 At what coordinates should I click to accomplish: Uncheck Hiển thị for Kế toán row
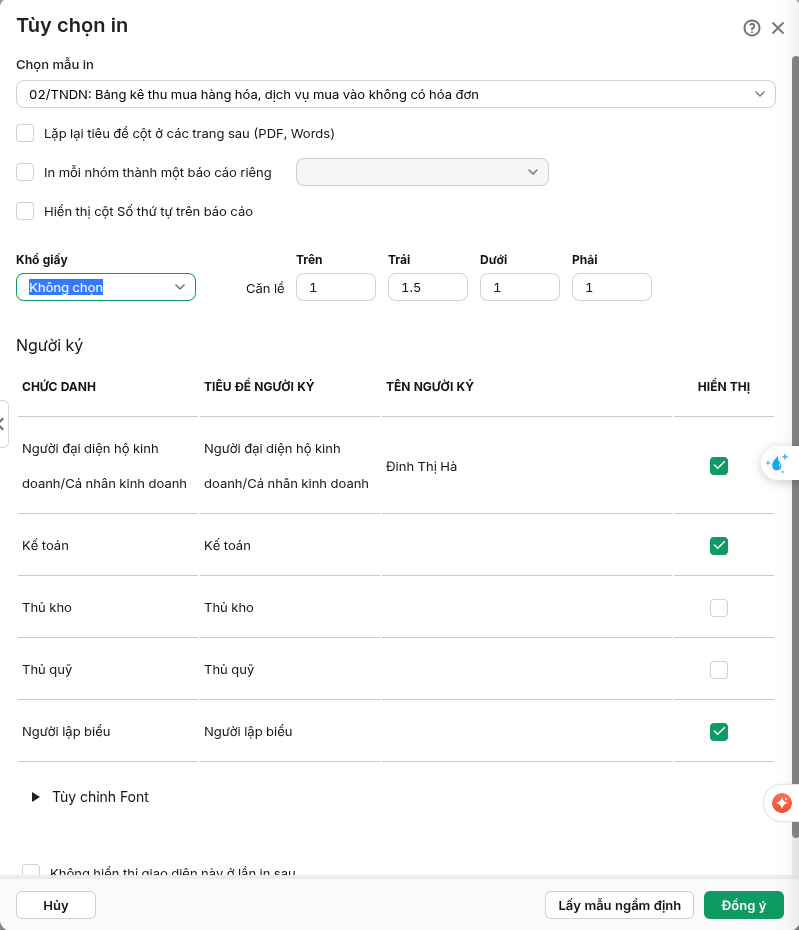(x=719, y=546)
